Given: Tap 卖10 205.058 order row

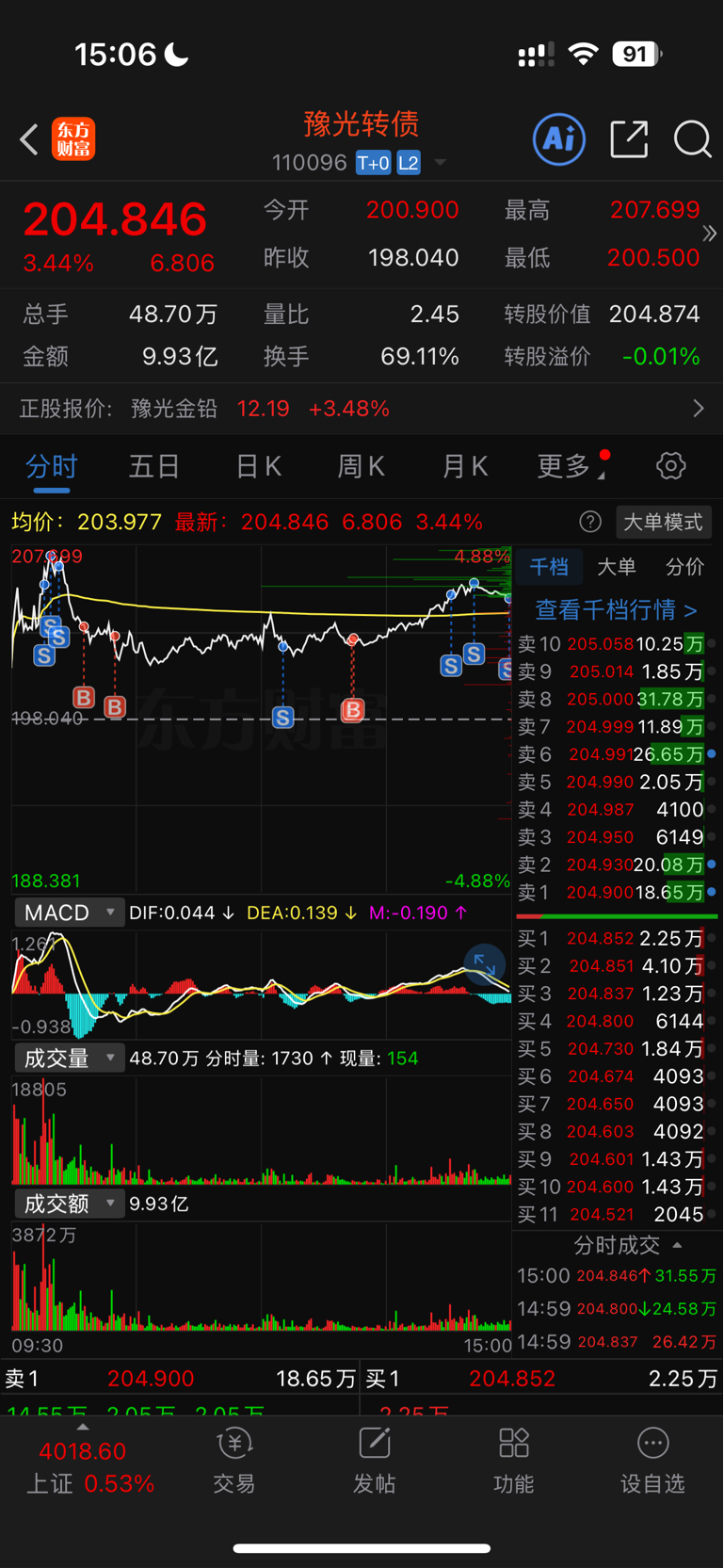Looking at the screenshot, I should click(617, 644).
